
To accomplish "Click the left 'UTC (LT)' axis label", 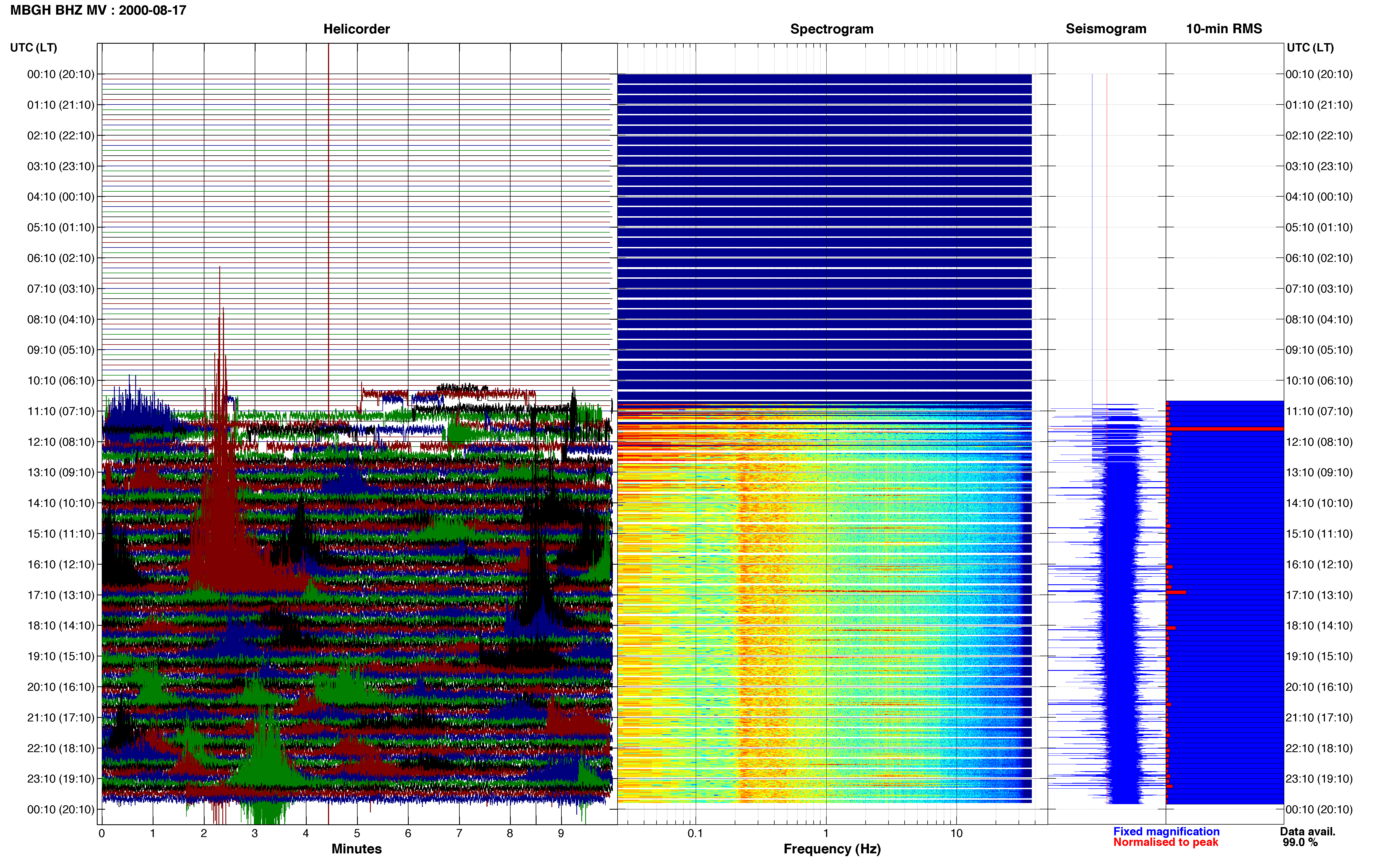I will coord(33,48).
